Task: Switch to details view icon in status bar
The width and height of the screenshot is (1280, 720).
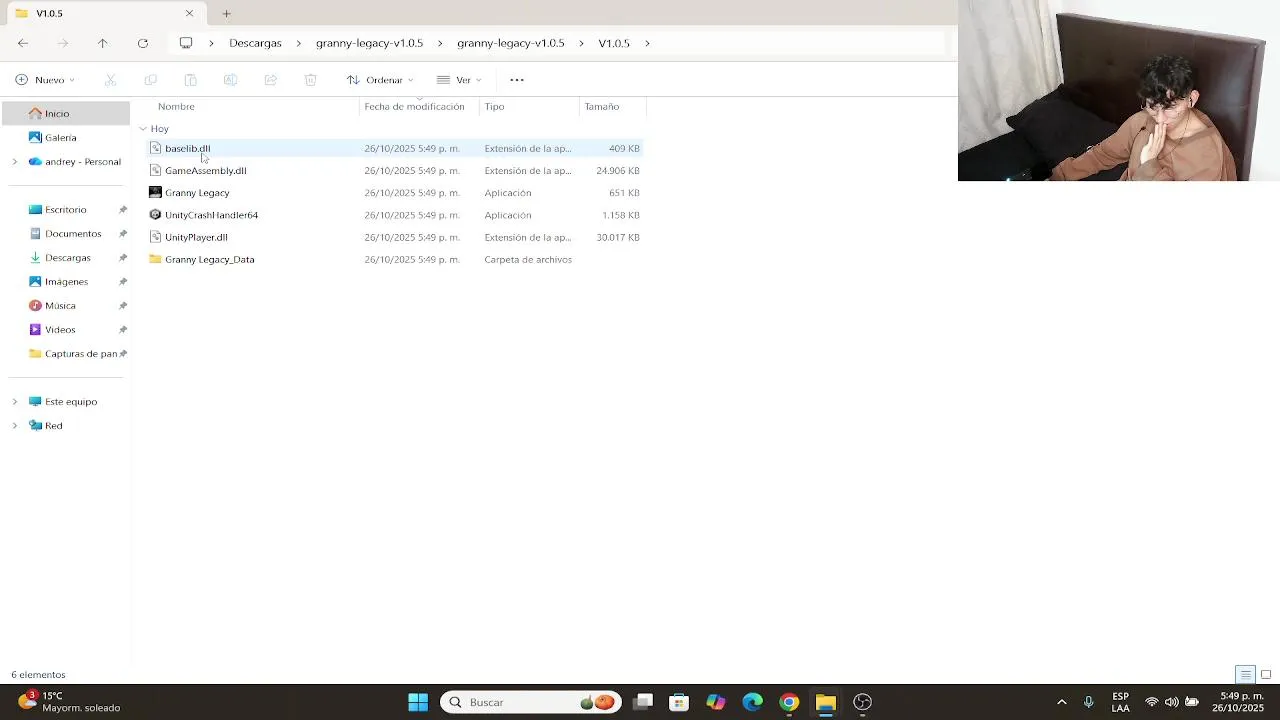Action: (1245, 675)
